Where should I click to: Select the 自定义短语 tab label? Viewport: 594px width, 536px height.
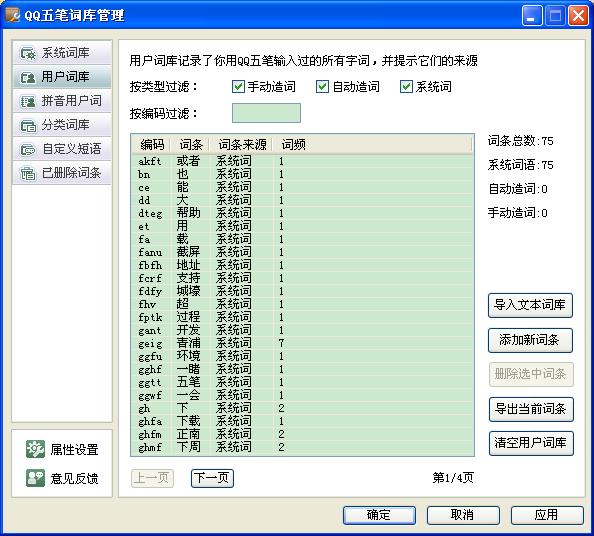click(72, 149)
